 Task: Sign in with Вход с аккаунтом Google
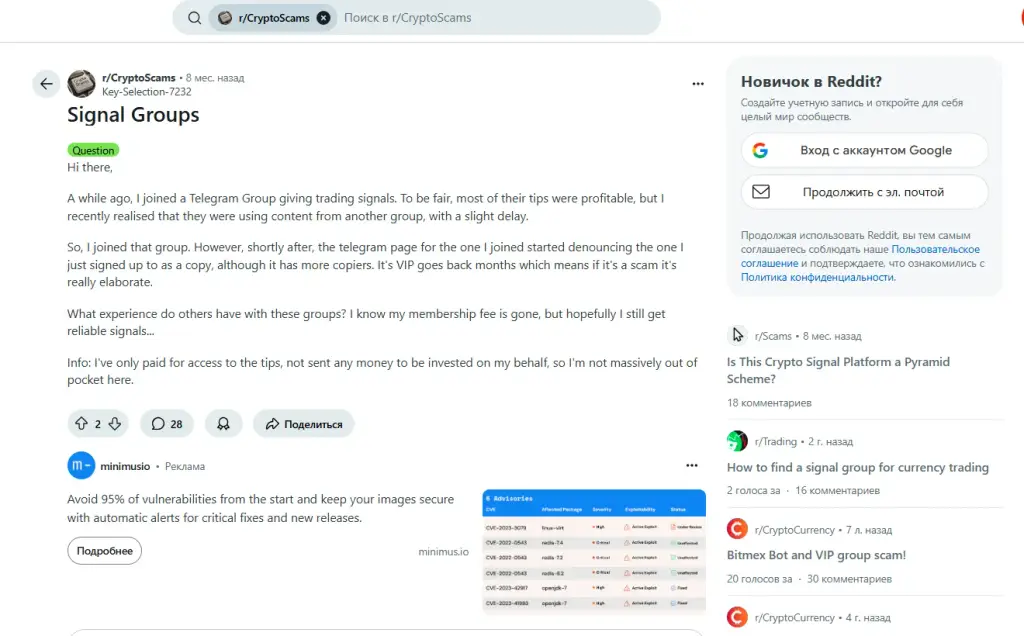[x=864, y=150]
